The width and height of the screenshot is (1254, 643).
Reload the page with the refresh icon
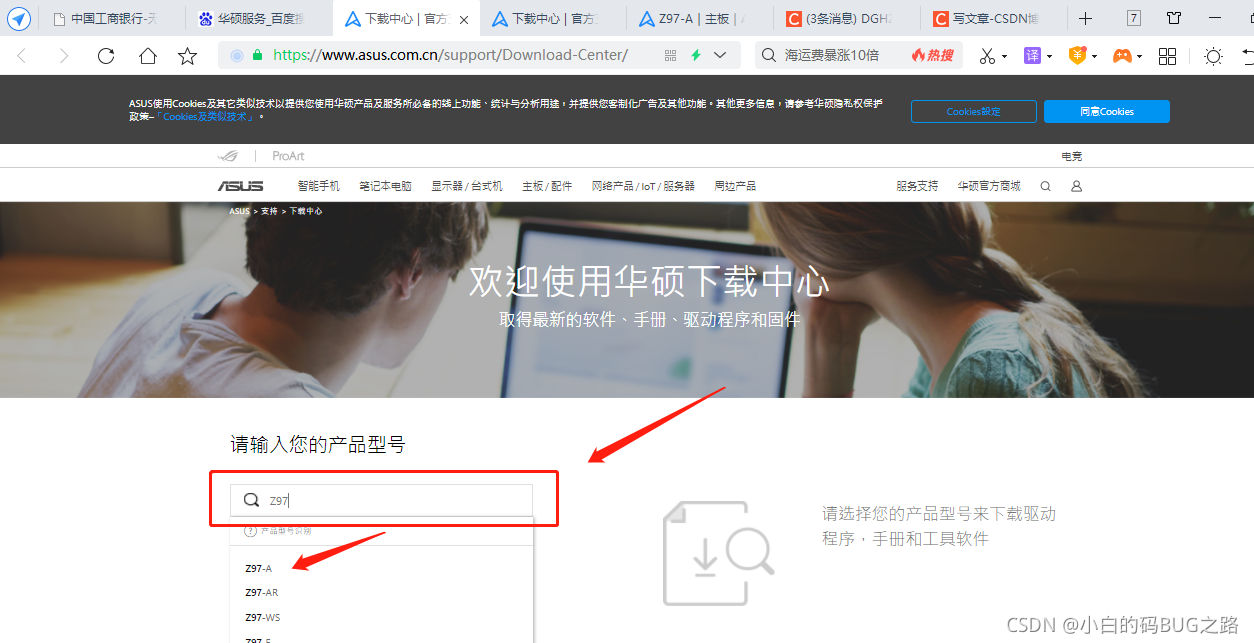[106, 56]
